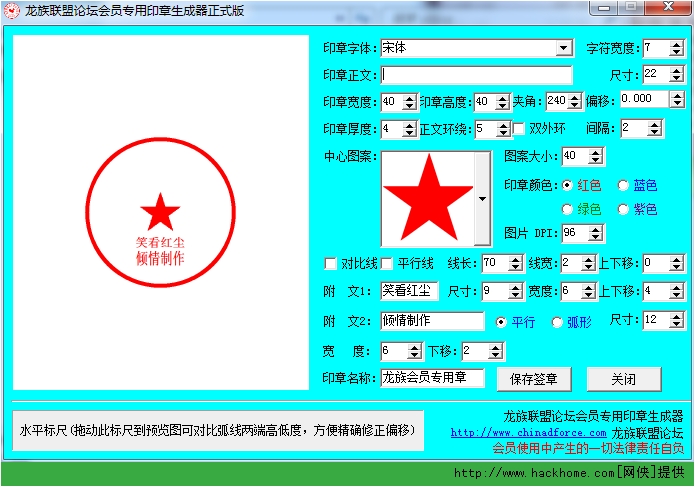The height and width of the screenshot is (487, 695).
Task: Select 紫色 purple seal color
Action: click(x=624, y=209)
